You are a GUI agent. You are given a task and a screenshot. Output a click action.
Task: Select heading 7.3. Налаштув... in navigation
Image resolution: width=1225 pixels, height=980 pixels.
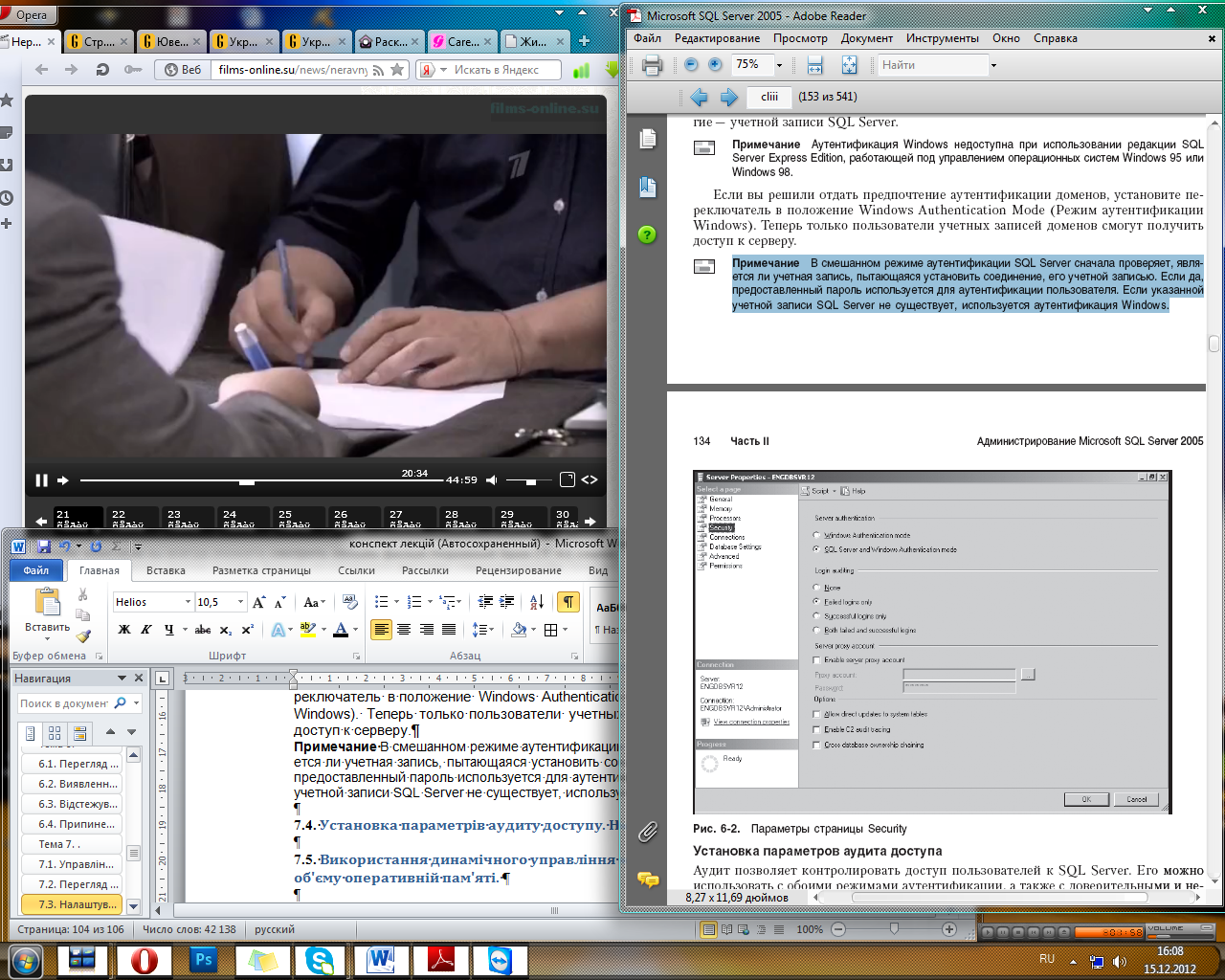tap(73, 904)
